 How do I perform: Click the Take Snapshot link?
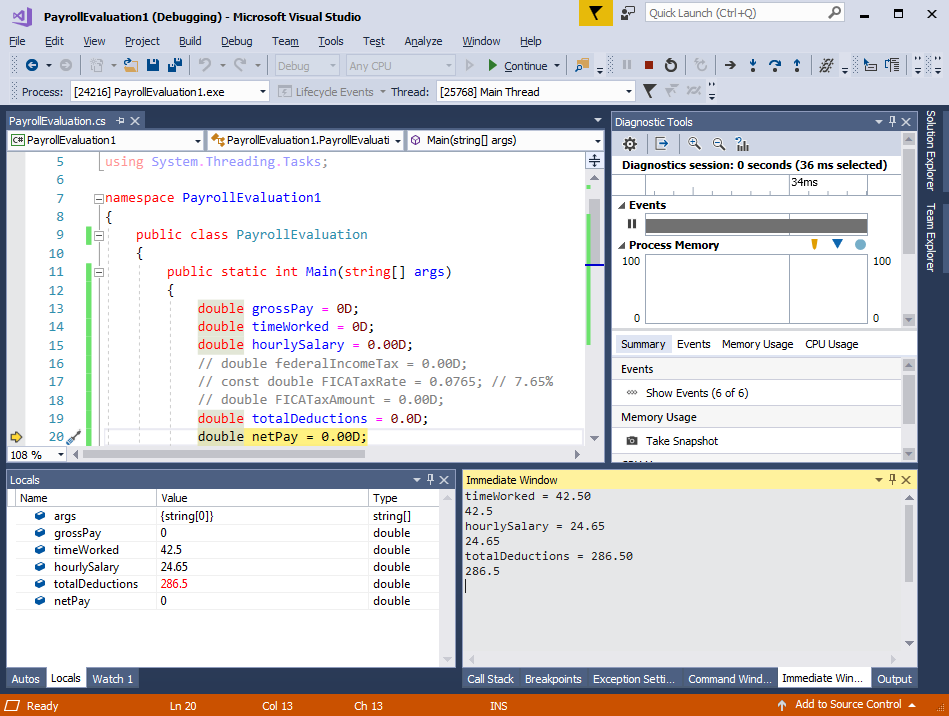point(681,441)
